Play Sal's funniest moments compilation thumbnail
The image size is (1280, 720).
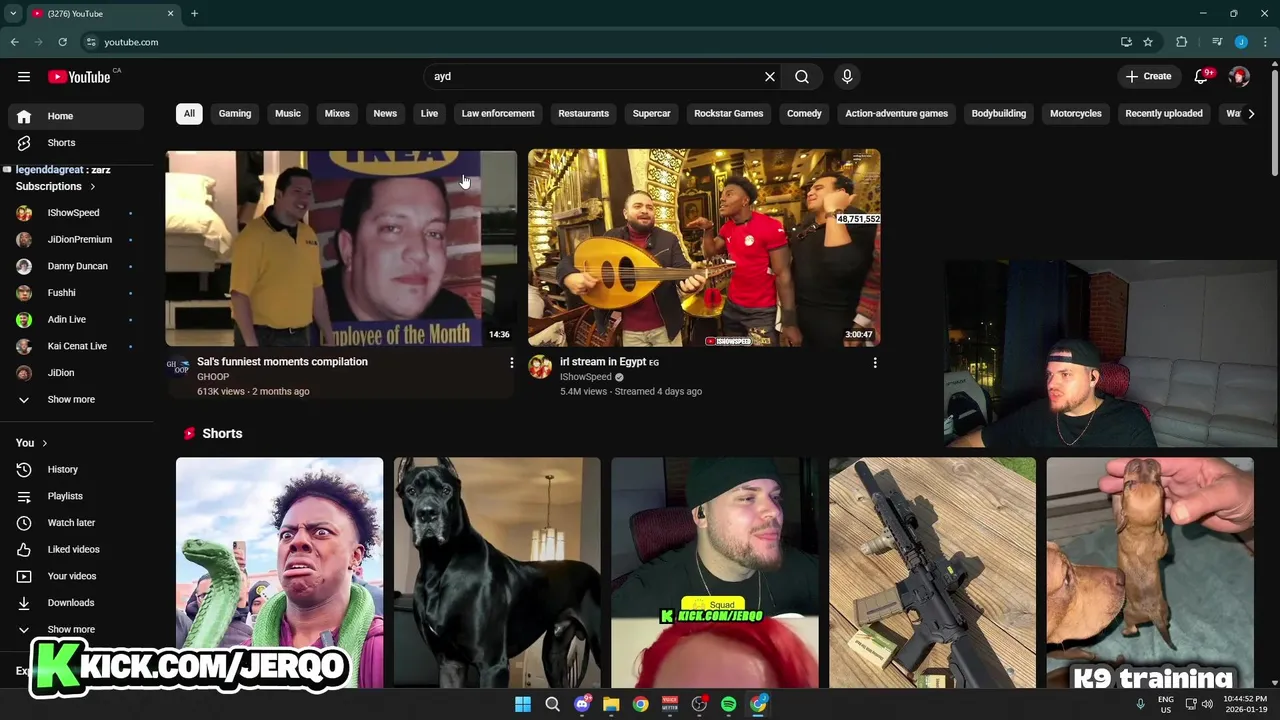[x=341, y=248]
